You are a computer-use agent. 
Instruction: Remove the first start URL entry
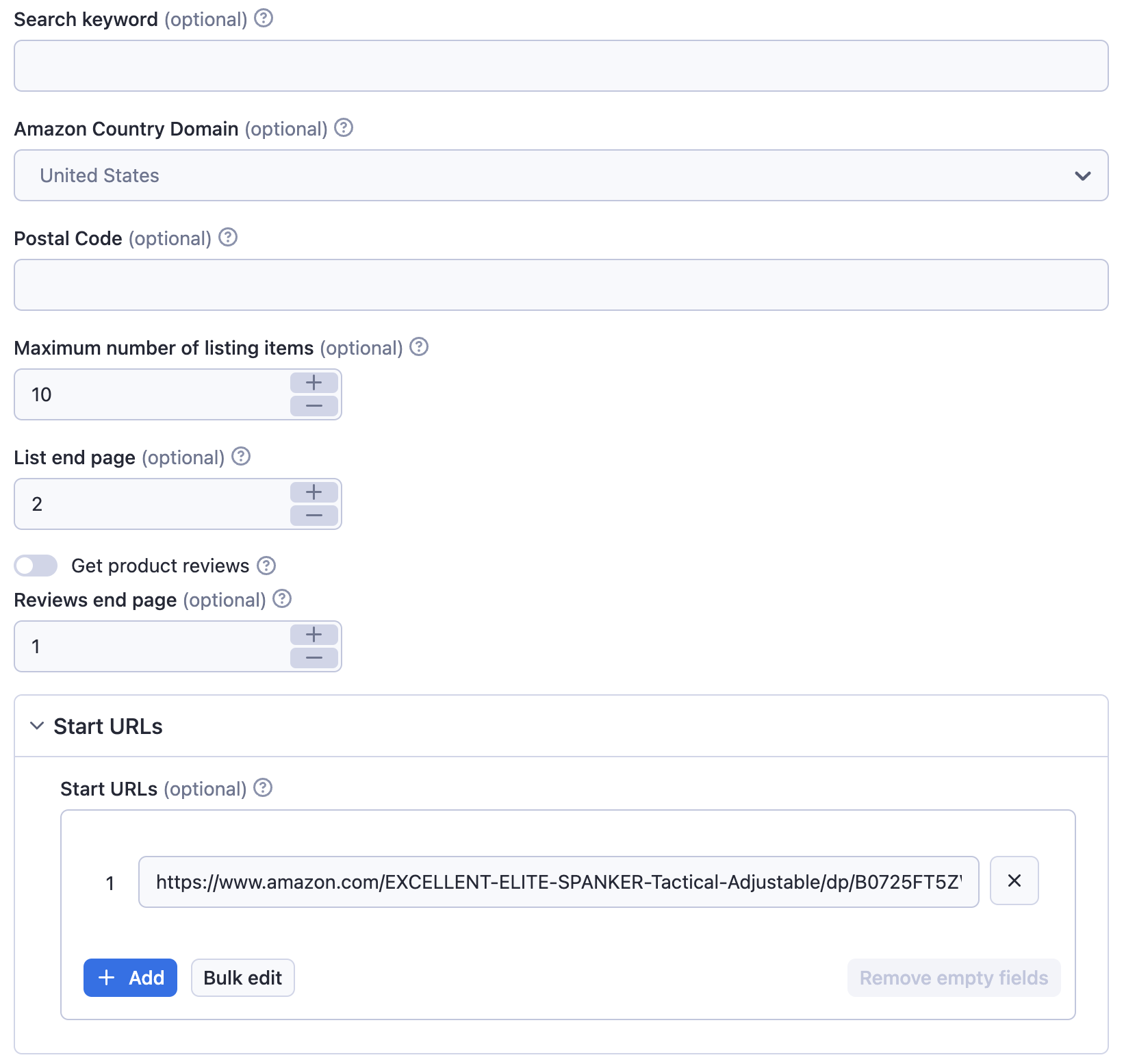pos(1014,881)
